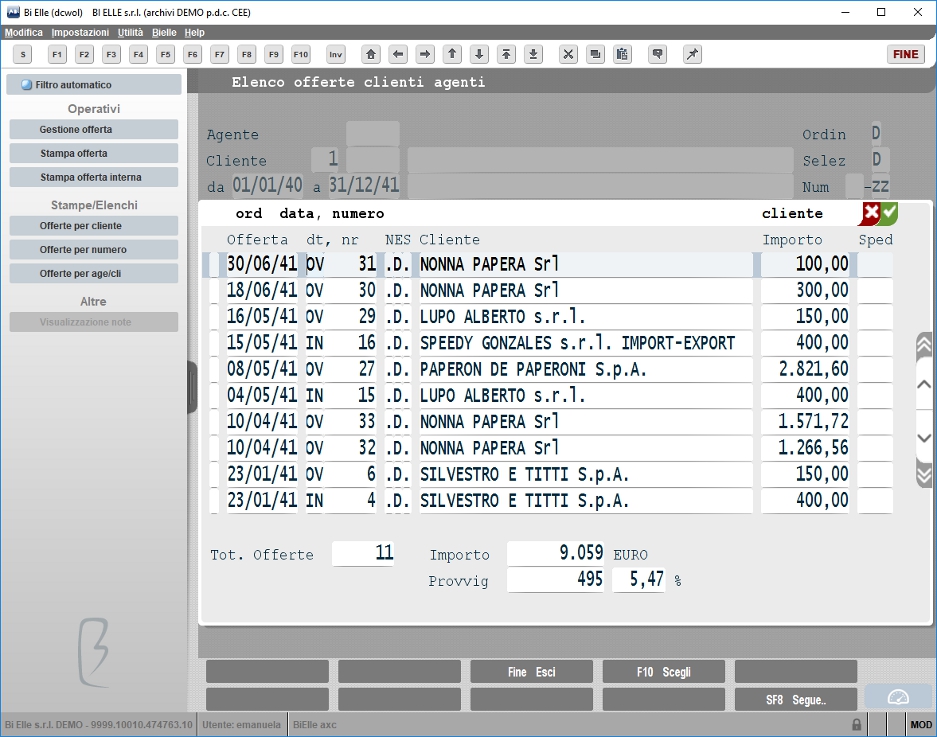Click the right arrow toolbar icon

425,54
